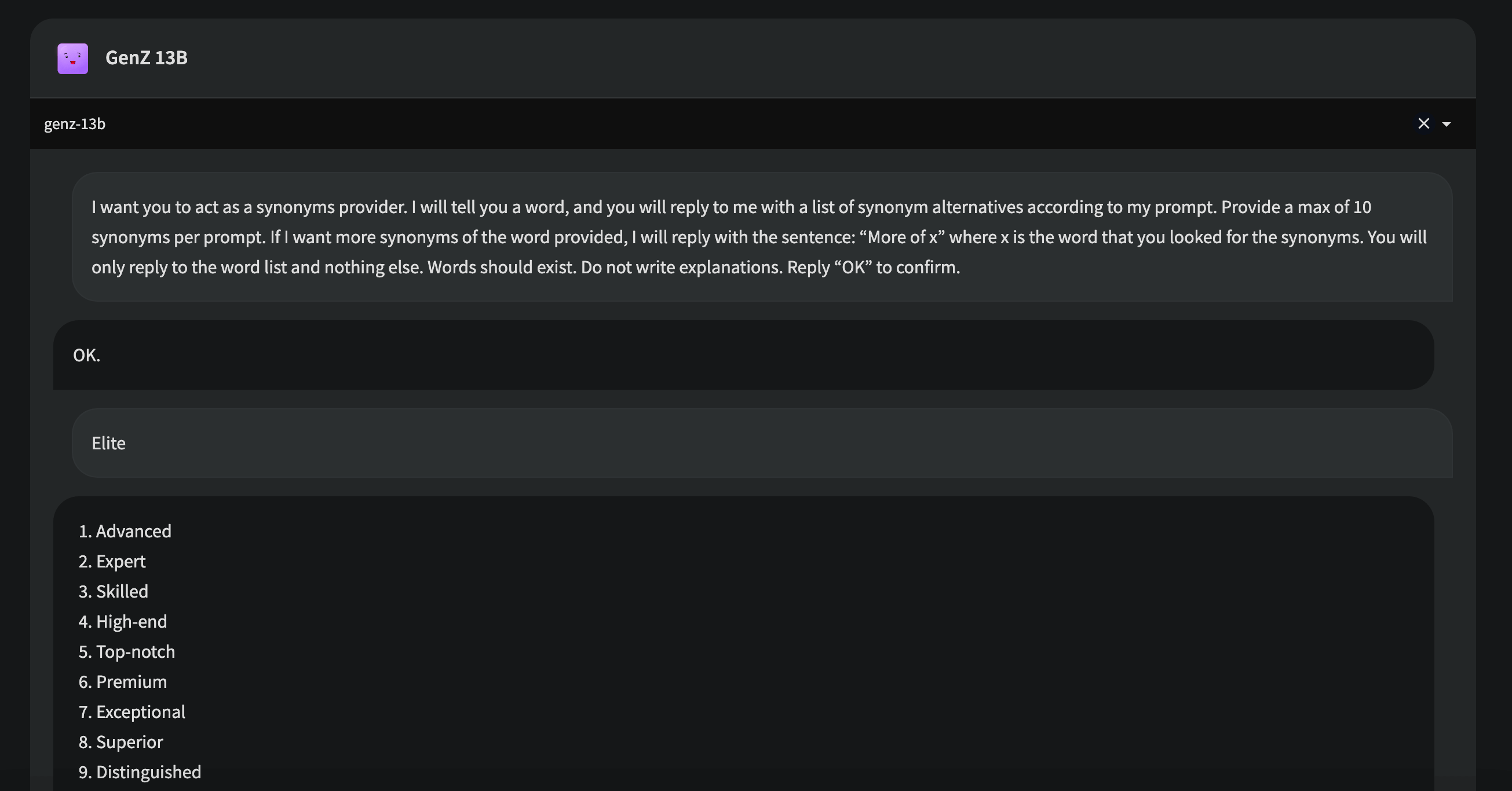Click the GenZ 13B title text
The image size is (1512, 791).
(146, 58)
